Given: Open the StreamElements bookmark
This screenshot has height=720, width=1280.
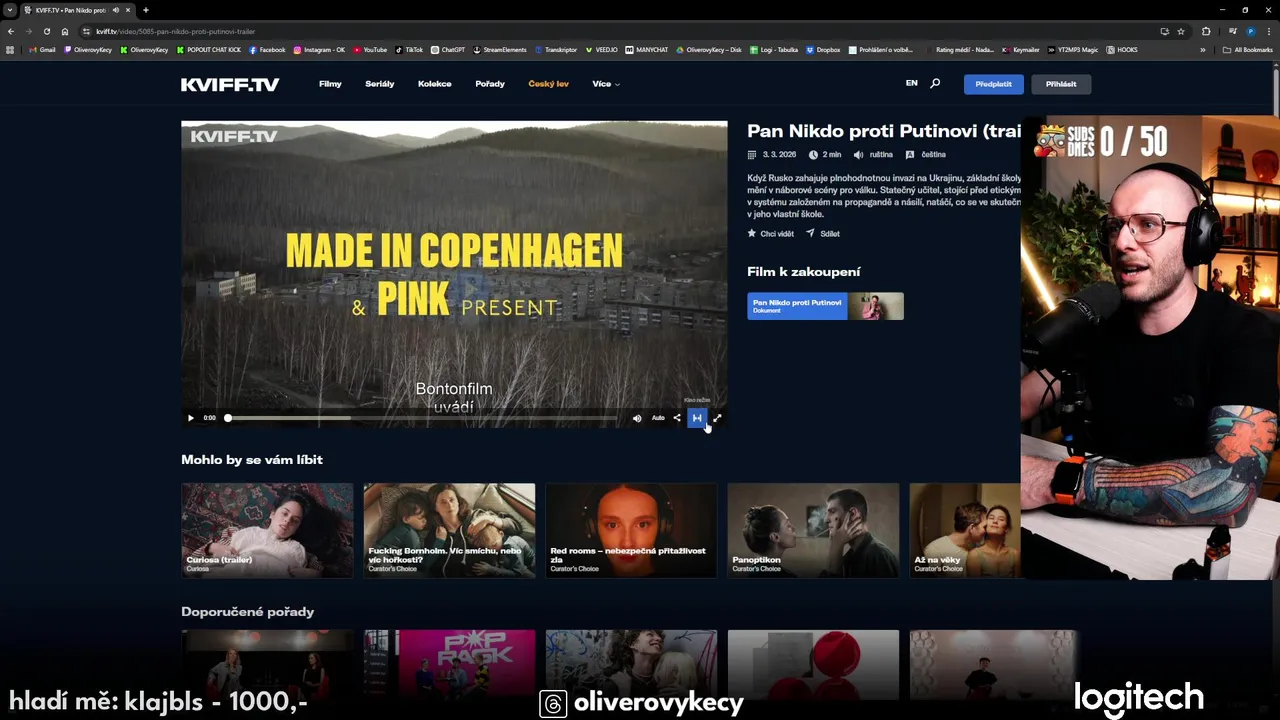Looking at the screenshot, I should click(x=500, y=49).
